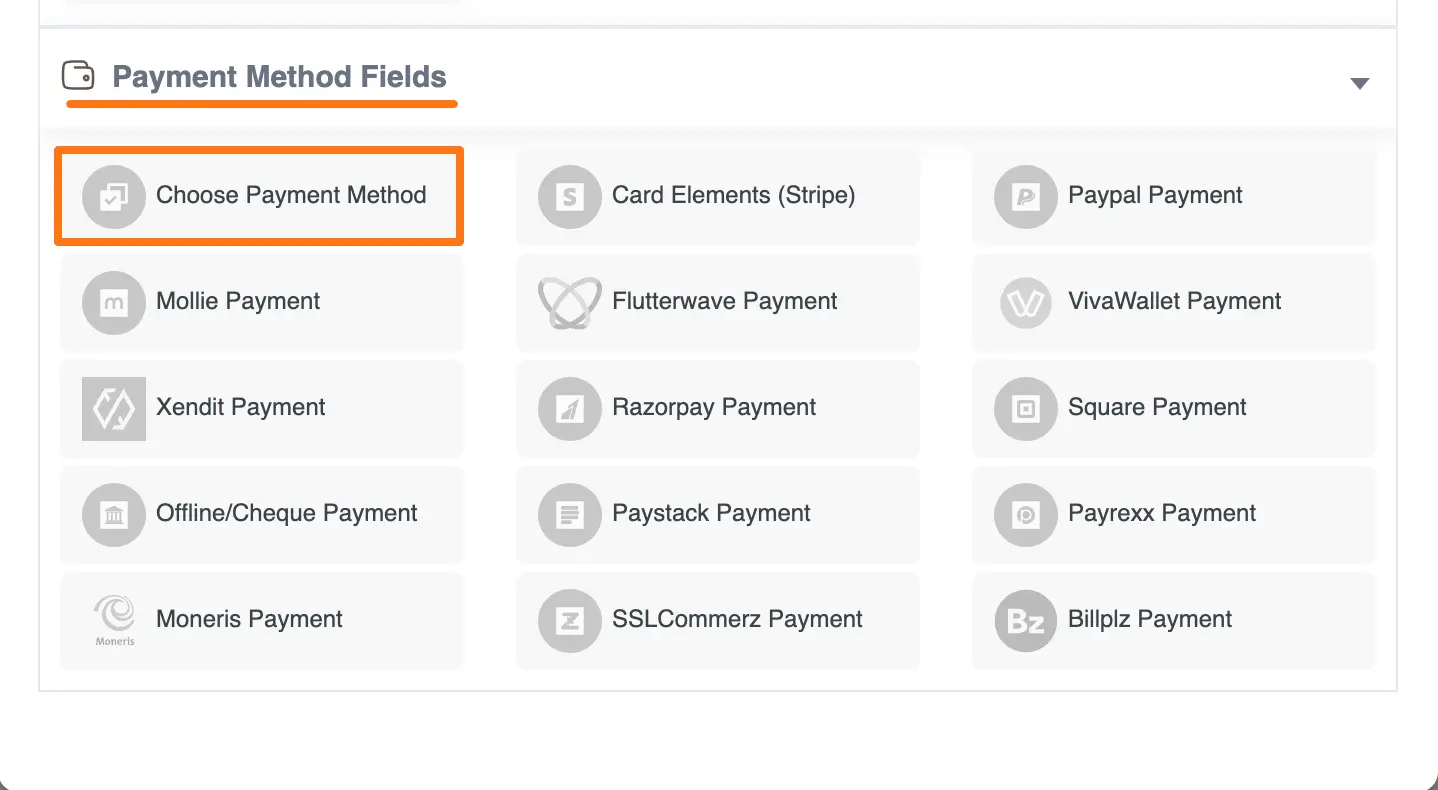The image size is (1438, 790).
Task: Select the Flutterwave butterfly icon
Action: tap(569, 302)
